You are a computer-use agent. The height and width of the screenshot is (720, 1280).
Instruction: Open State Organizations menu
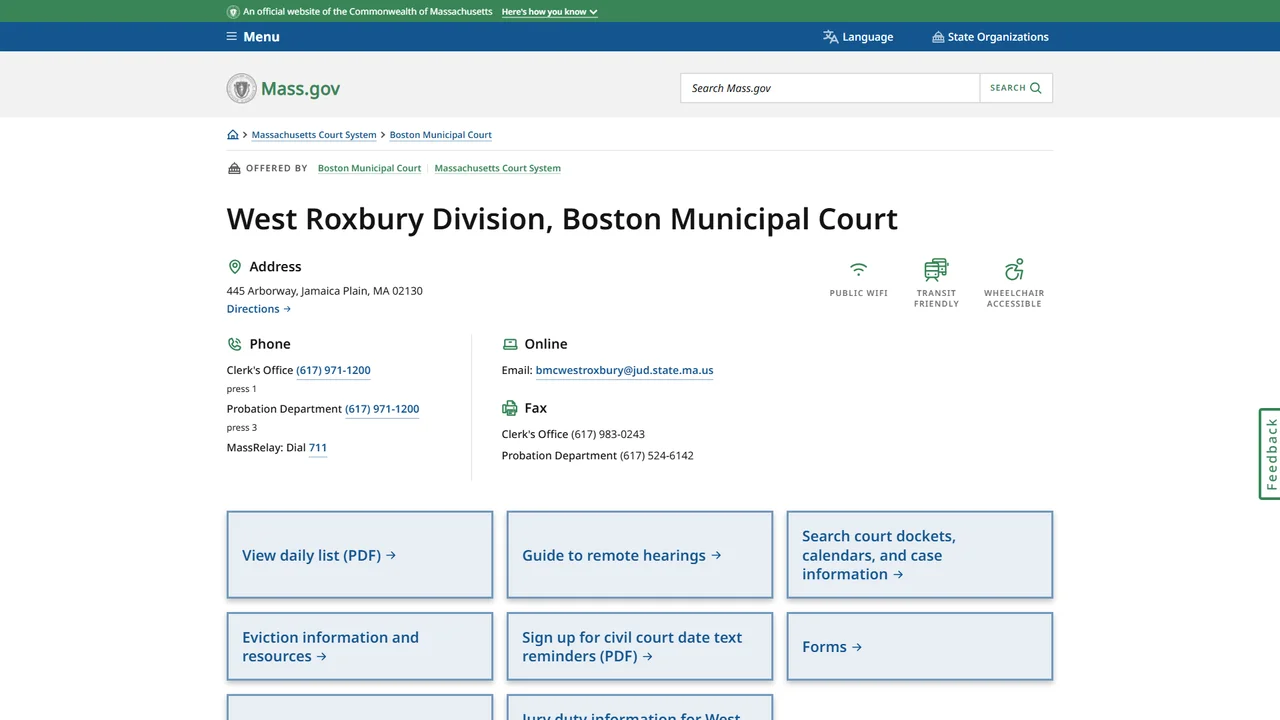[990, 37]
